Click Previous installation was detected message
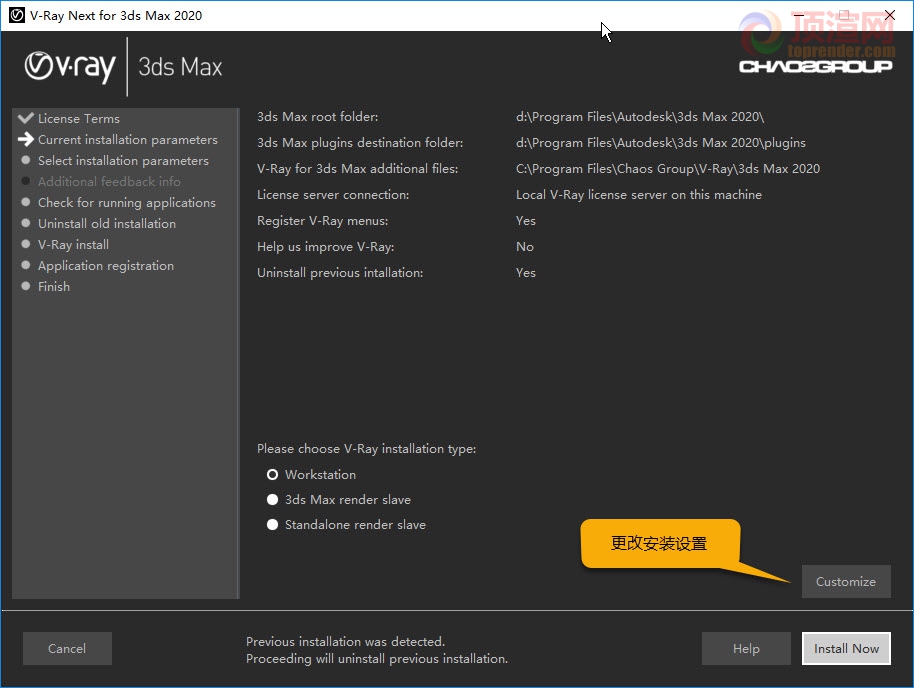This screenshot has width=914, height=688. [x=345, y=641]
